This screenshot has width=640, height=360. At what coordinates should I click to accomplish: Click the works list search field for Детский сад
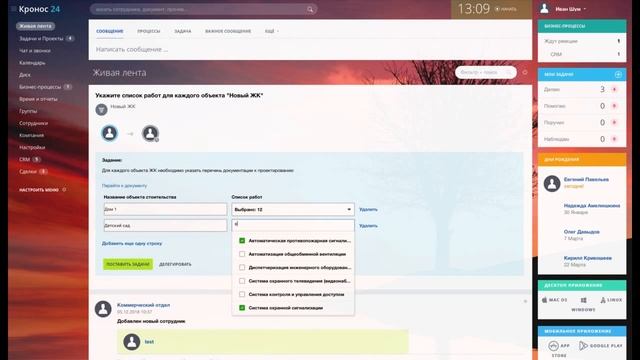(x=293, y=224)
